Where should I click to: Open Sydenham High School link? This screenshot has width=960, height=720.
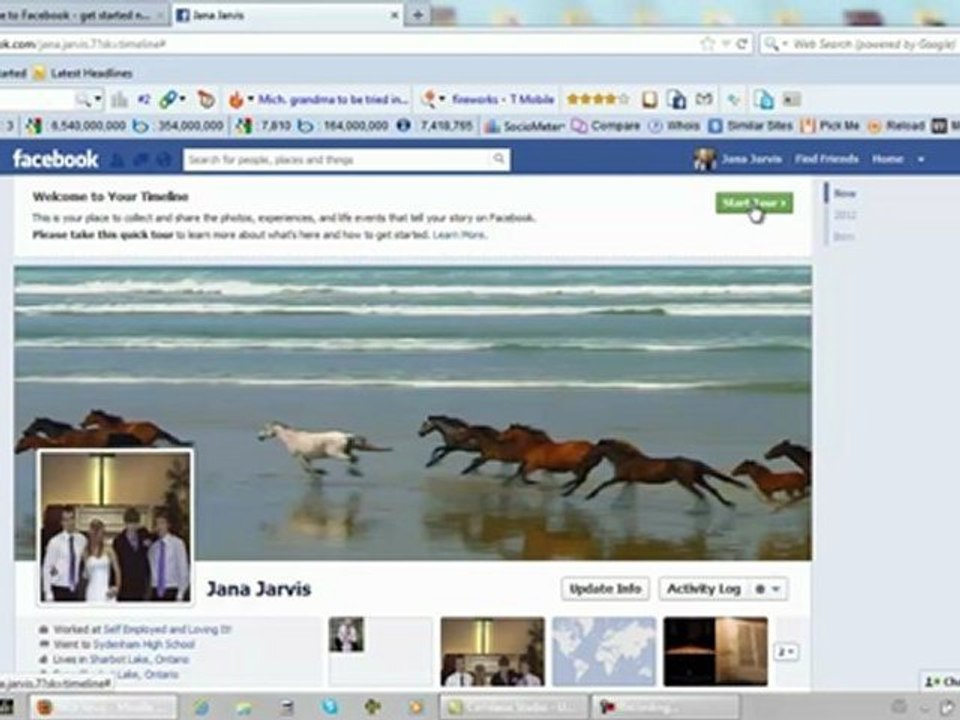(x=145, y=645)
